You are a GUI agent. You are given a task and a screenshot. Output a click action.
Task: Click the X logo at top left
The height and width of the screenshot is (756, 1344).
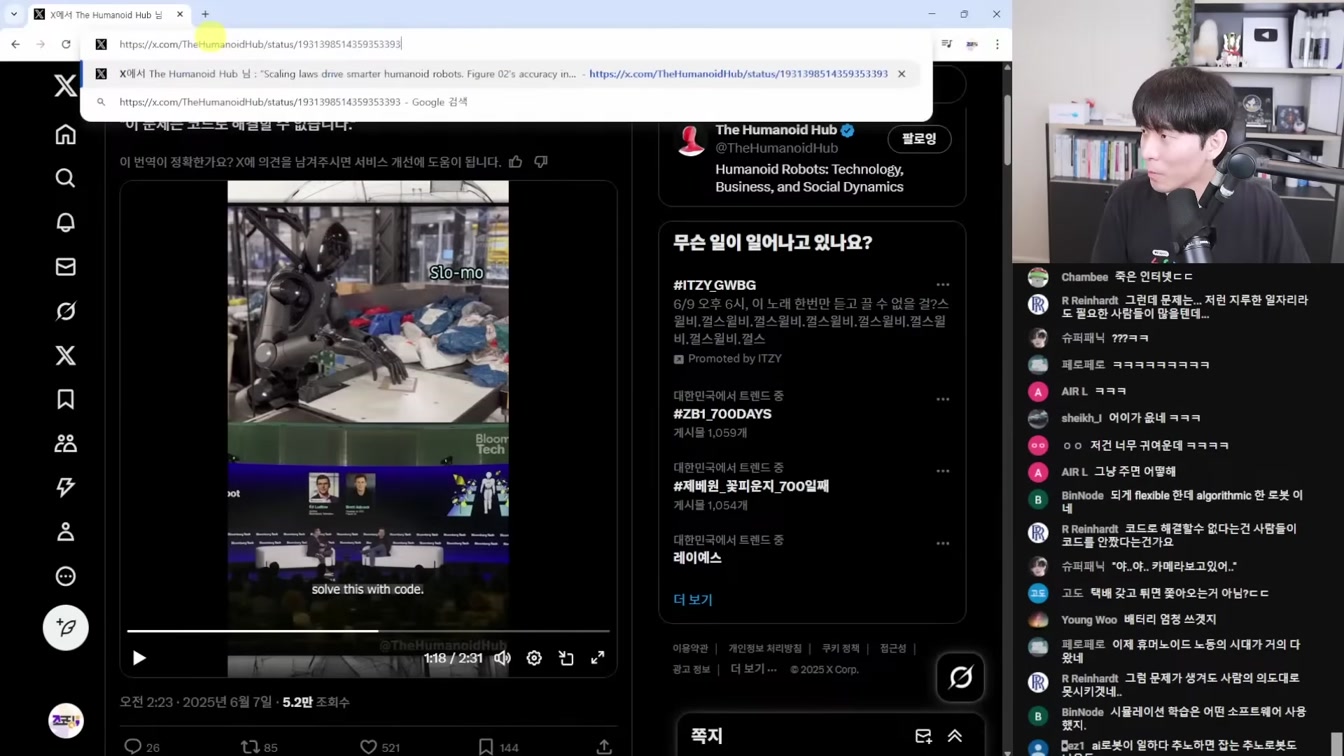click(65, 85)
